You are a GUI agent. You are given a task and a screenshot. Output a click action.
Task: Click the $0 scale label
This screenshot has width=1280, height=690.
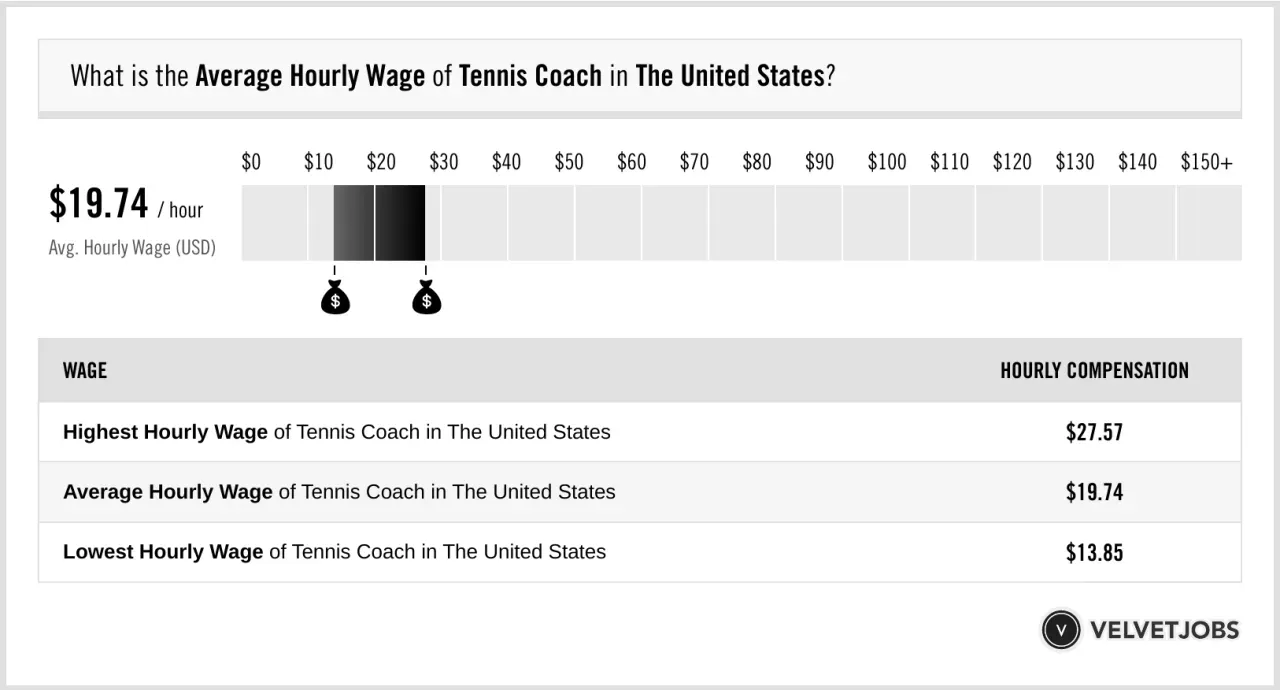251,162
